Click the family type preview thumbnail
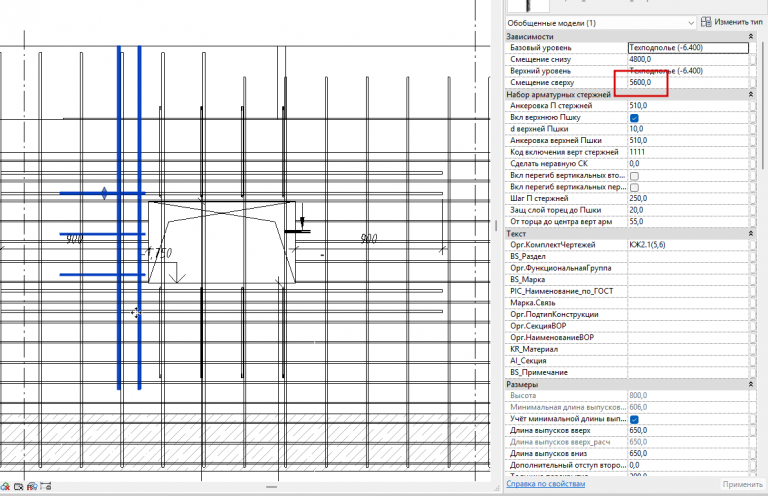768x496 pixels. point(528,5)
